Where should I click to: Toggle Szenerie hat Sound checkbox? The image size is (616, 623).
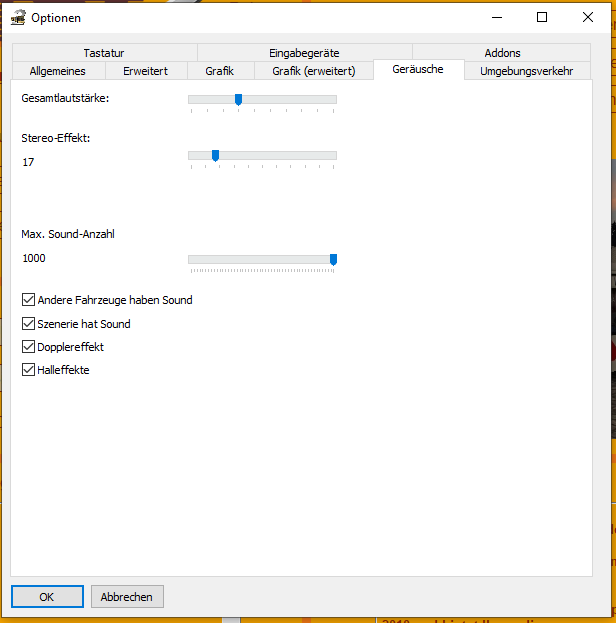click(x=28, y=324)
